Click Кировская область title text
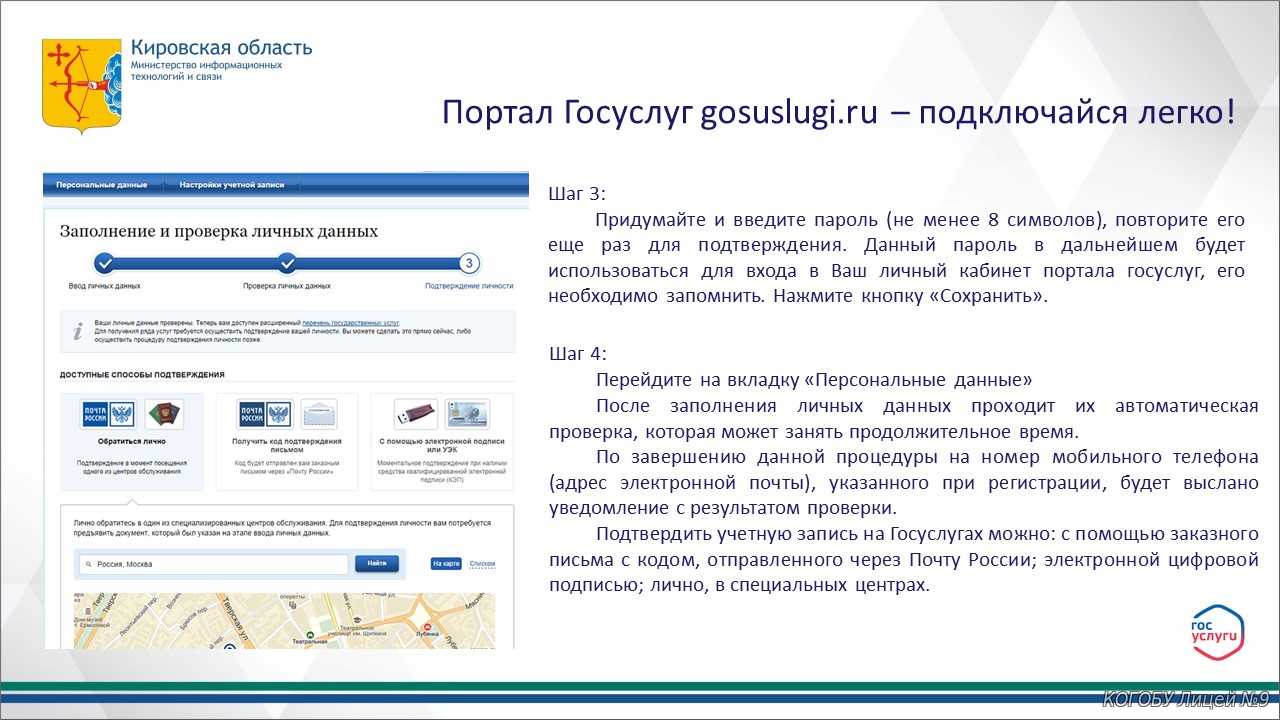This screenshot has height=720, width=1280. tap(221, 48)
